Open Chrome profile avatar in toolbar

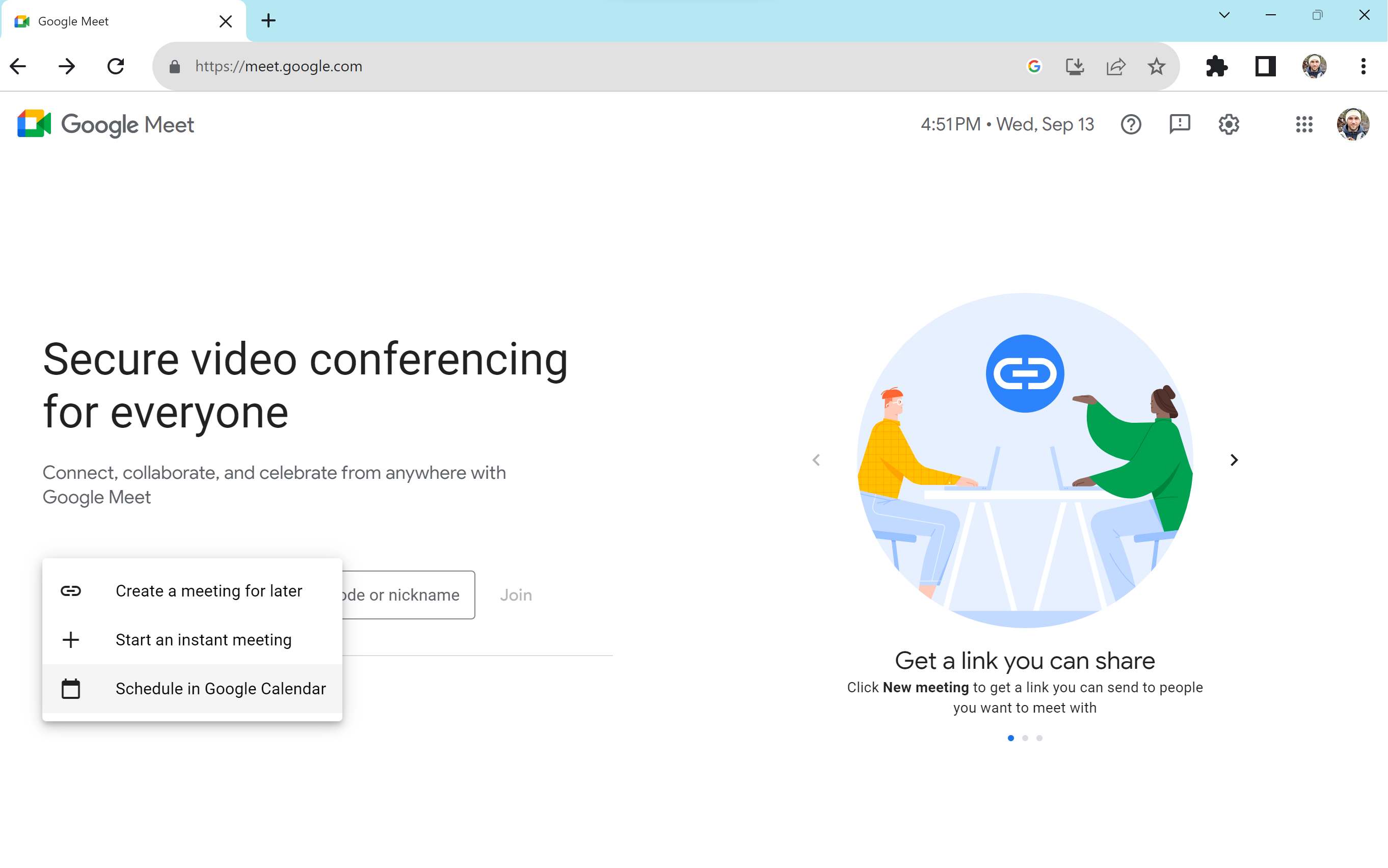click(1315, 67)
